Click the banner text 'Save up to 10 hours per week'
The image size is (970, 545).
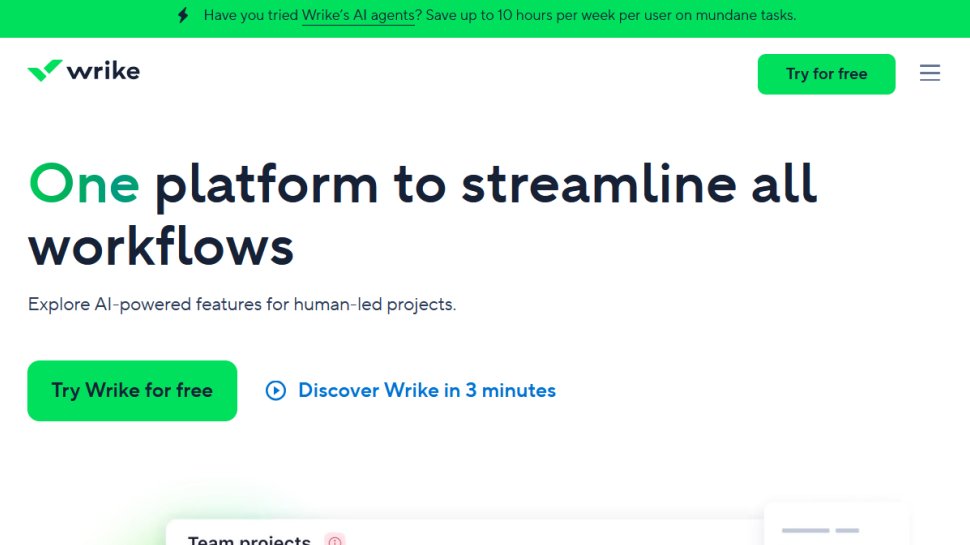(x=520, y=15)
